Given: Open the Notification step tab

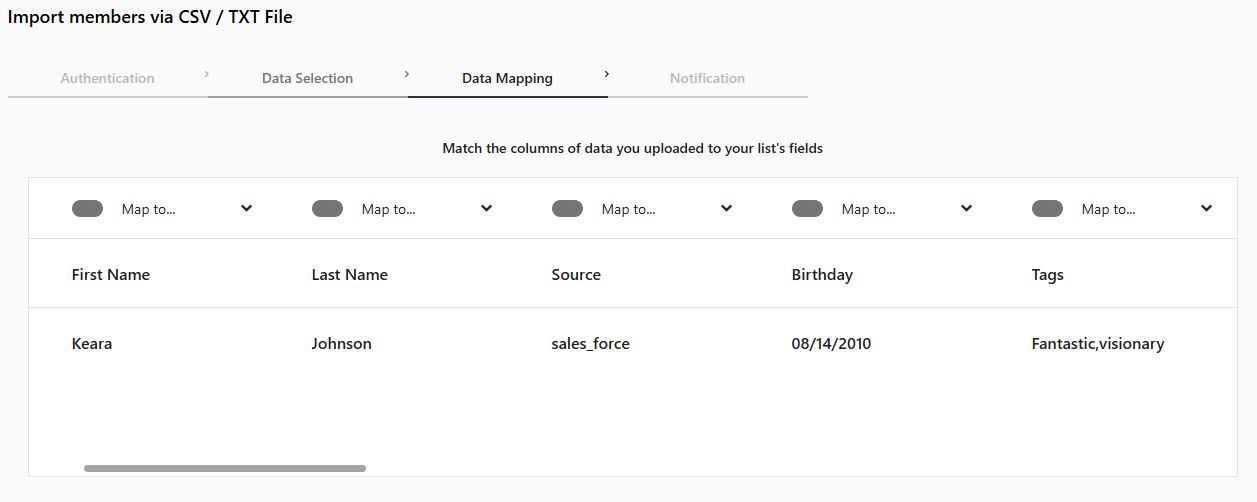Looking at the screenshot, I should click(x=708, y=78).
